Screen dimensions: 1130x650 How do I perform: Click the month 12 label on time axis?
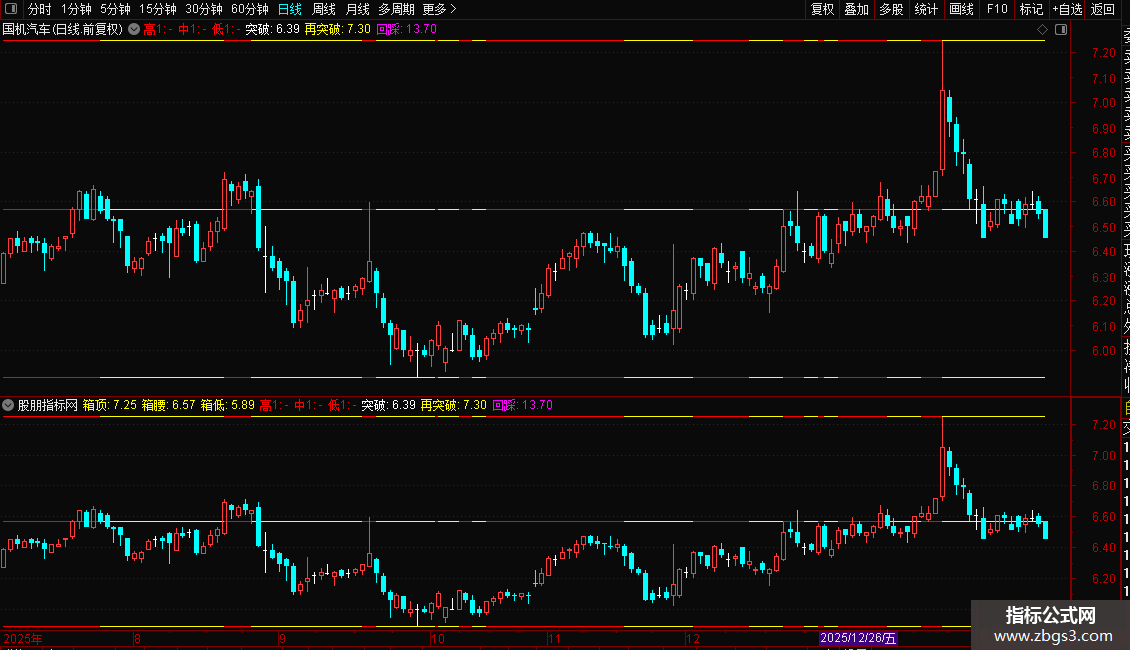pyautogui.click(x=693, y=638)
